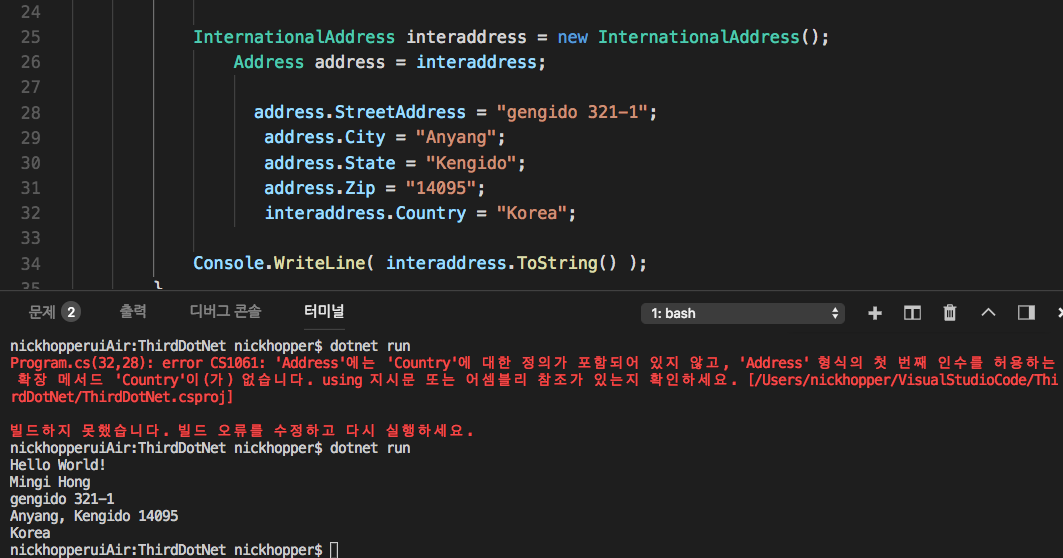The width and height of the screenshot is (1063, 558).
Task: Create a new terminal with plus icon
Action: [875, 313]
